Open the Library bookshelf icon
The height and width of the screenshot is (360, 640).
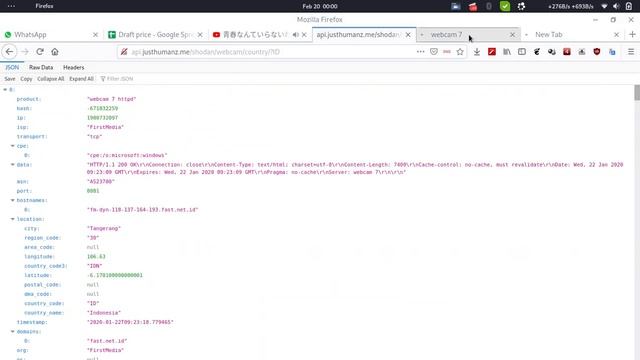click(507, 52)
